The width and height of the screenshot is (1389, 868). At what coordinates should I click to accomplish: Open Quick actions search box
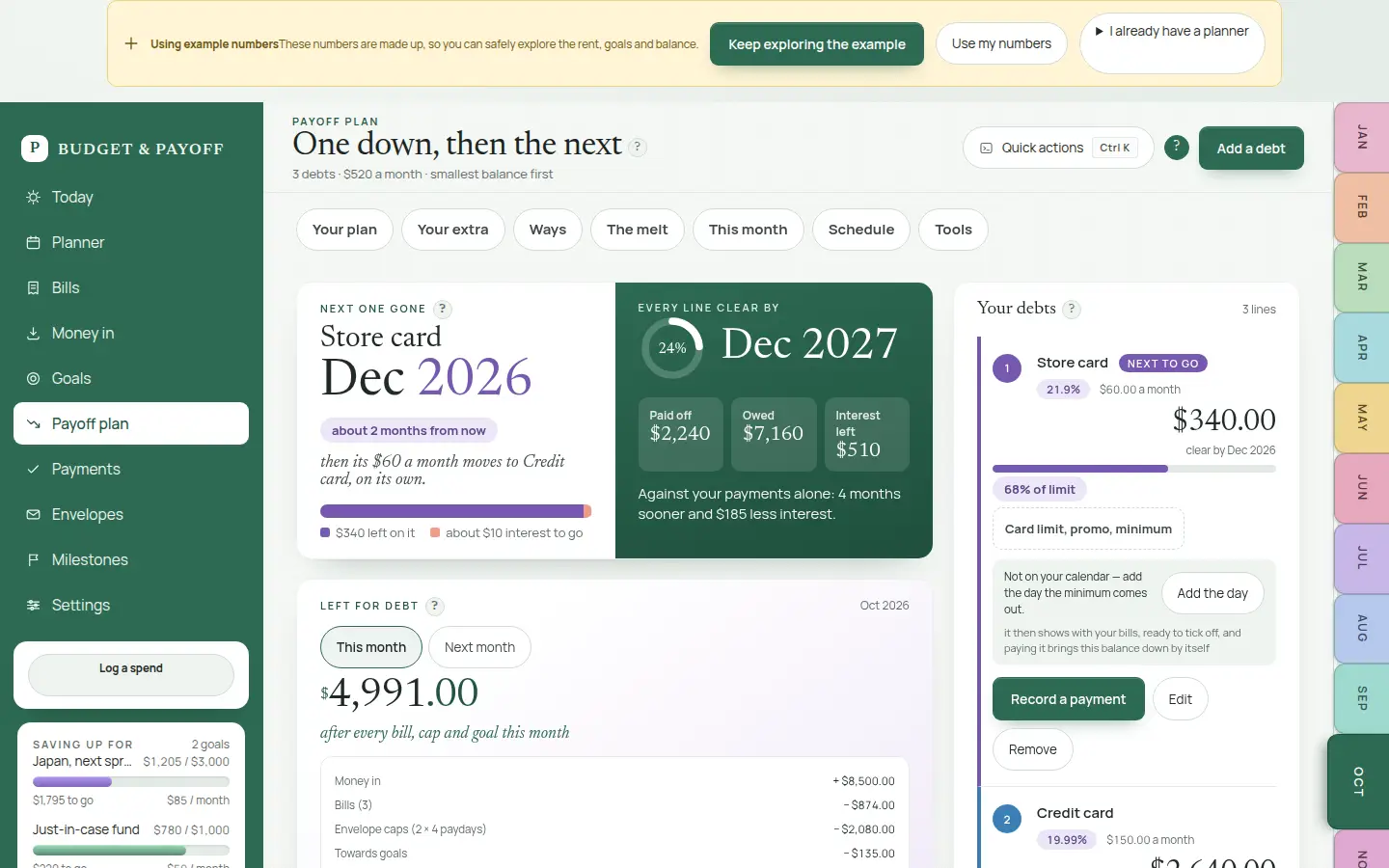tap(1058, 148)
